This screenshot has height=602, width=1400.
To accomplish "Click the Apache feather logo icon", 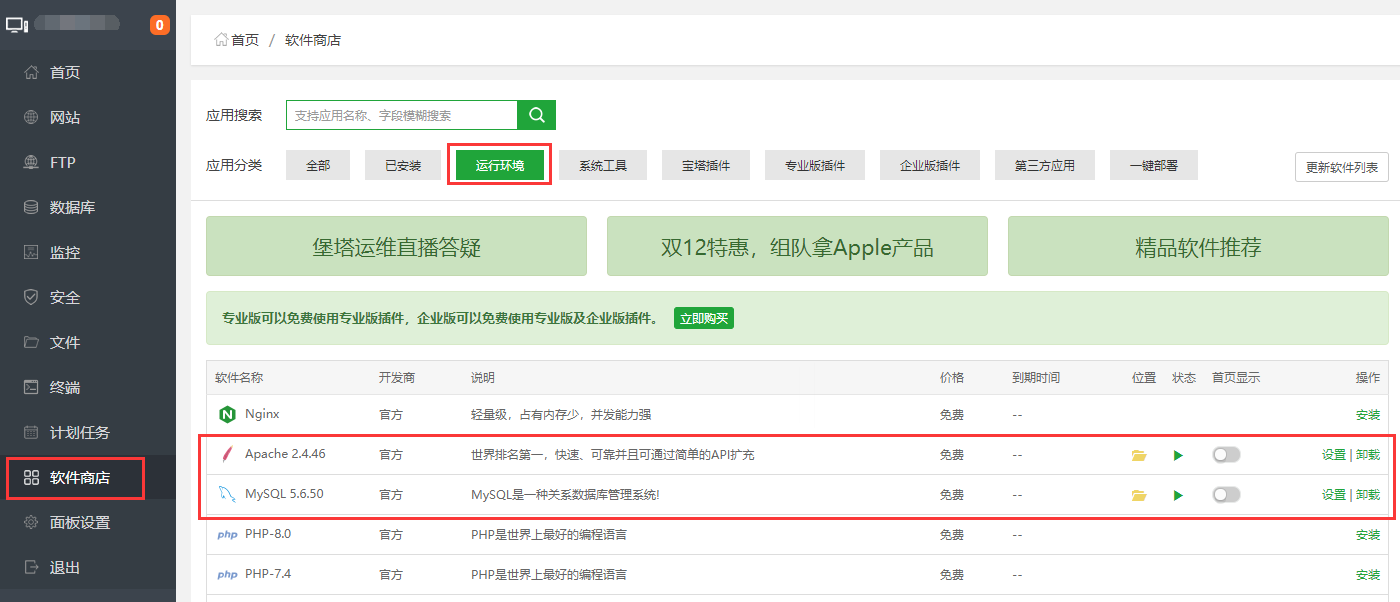I will (x=227, y=455).
